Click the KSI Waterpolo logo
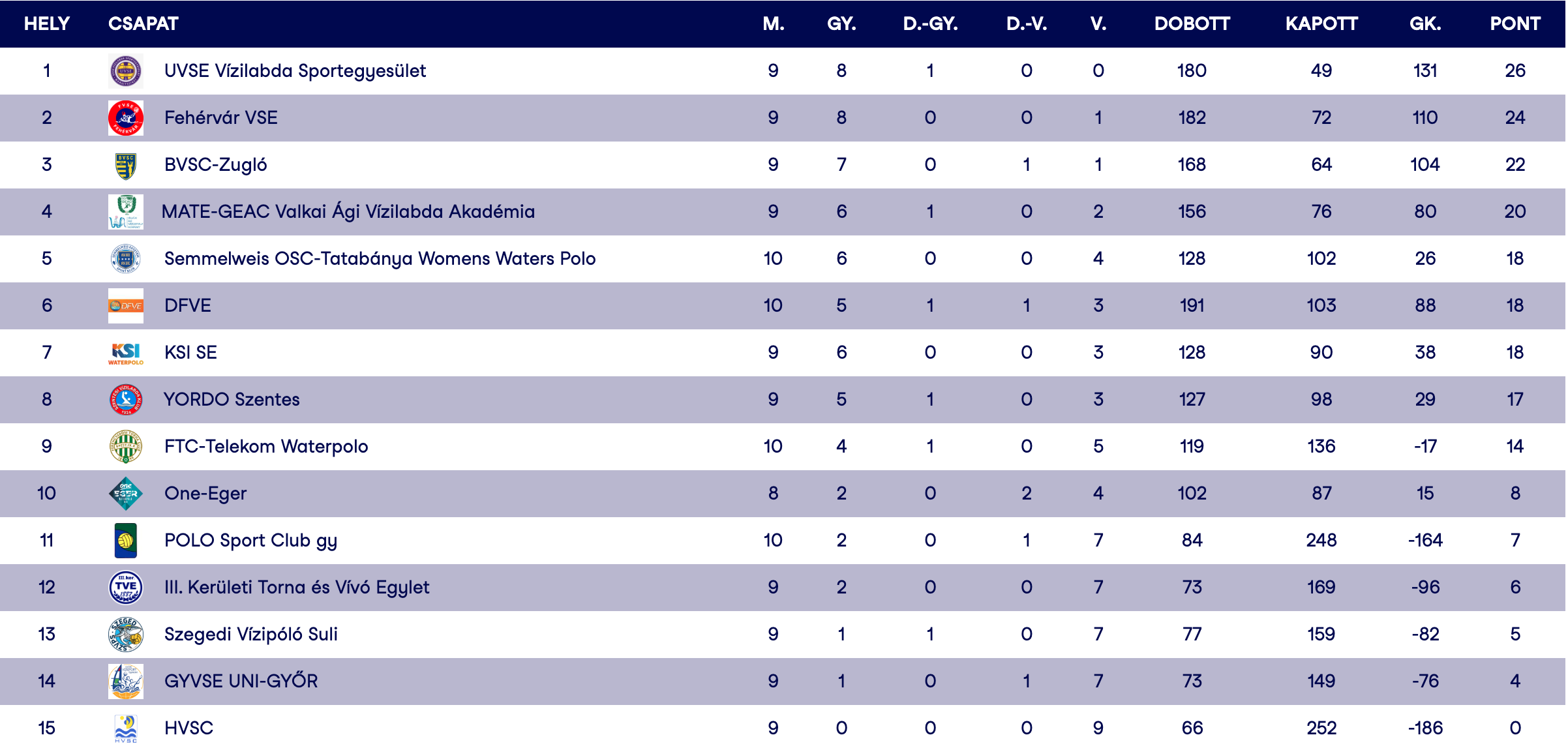The width and height of the screenshot is (1568, 750). coord(125,353)
